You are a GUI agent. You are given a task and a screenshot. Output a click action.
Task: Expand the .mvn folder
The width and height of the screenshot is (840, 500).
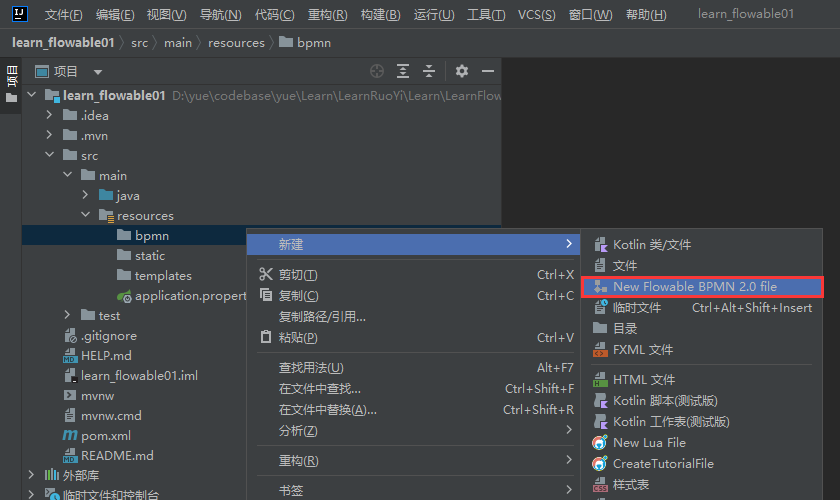tap(49, 135)
